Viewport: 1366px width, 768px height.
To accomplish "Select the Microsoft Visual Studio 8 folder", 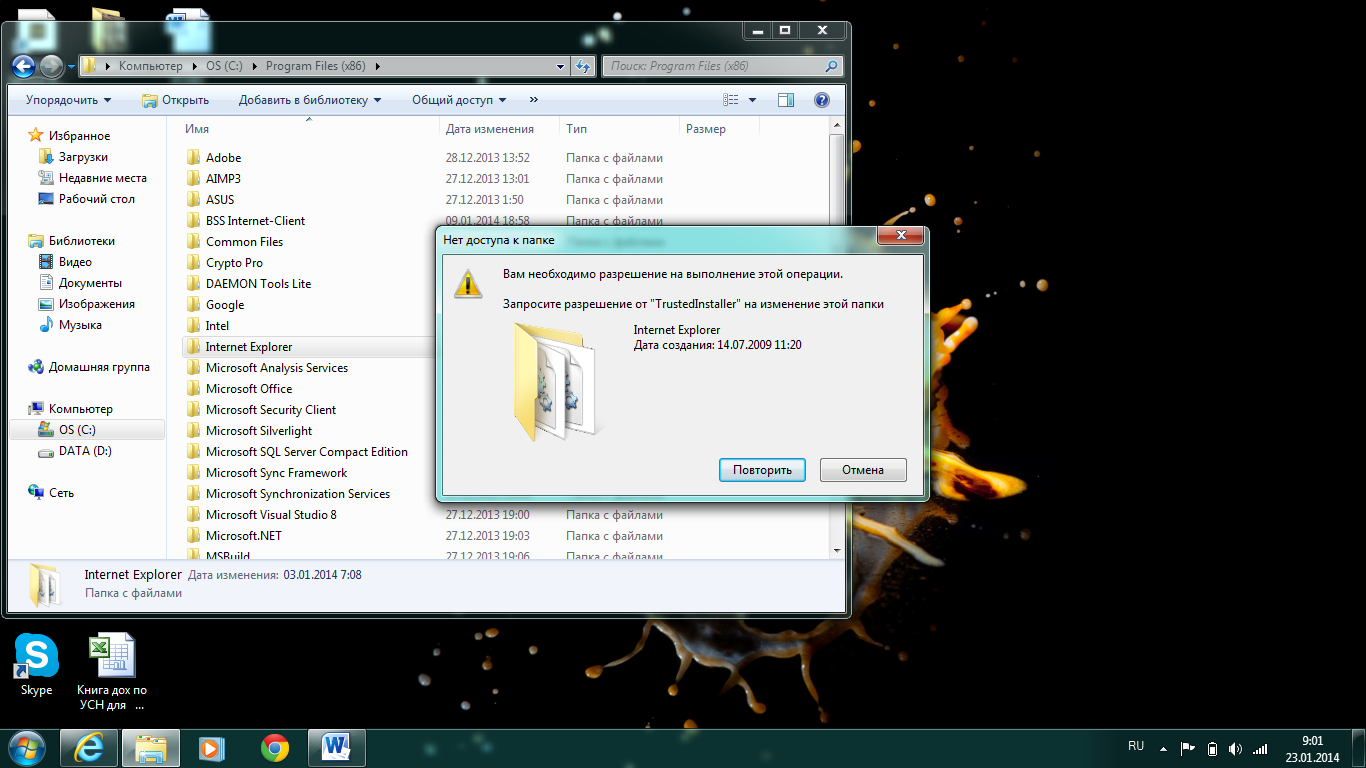I will (271, 515).
